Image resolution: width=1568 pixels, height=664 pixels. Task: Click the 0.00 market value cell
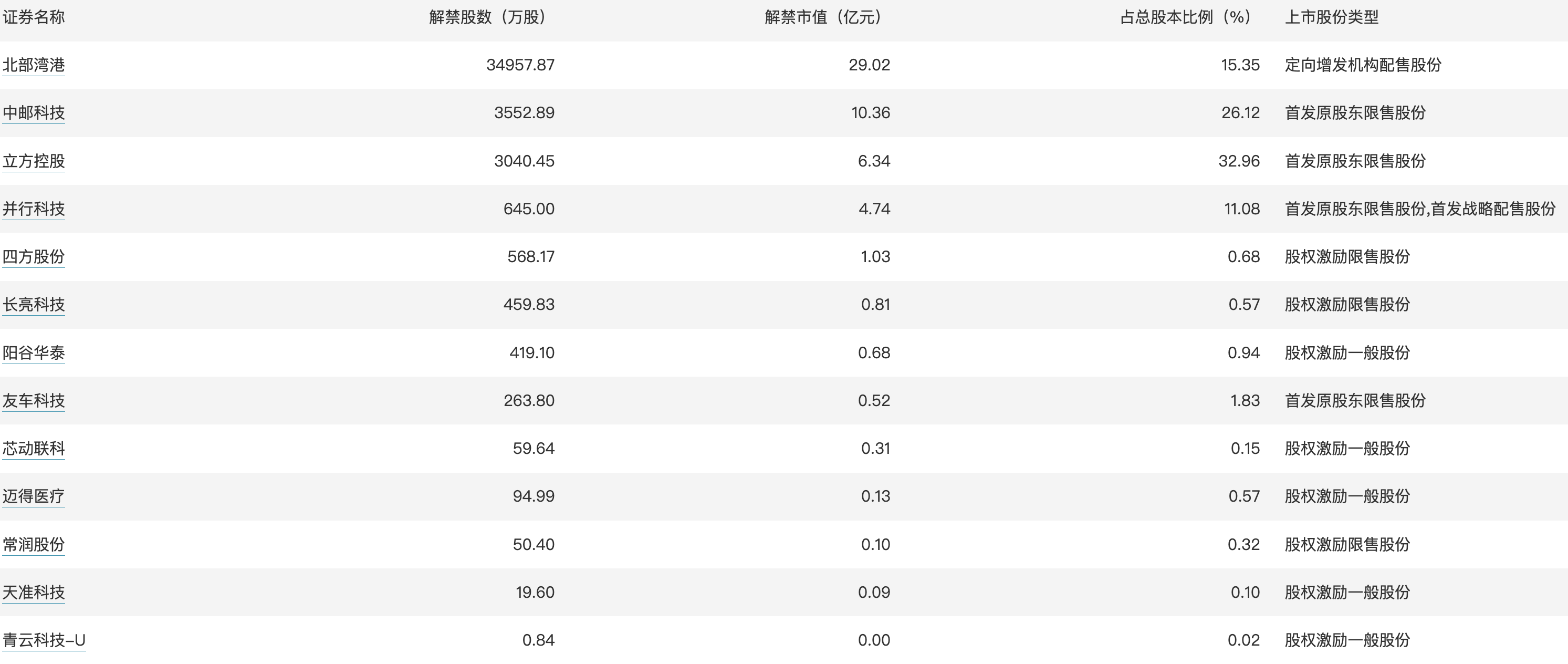pos(874,640)
